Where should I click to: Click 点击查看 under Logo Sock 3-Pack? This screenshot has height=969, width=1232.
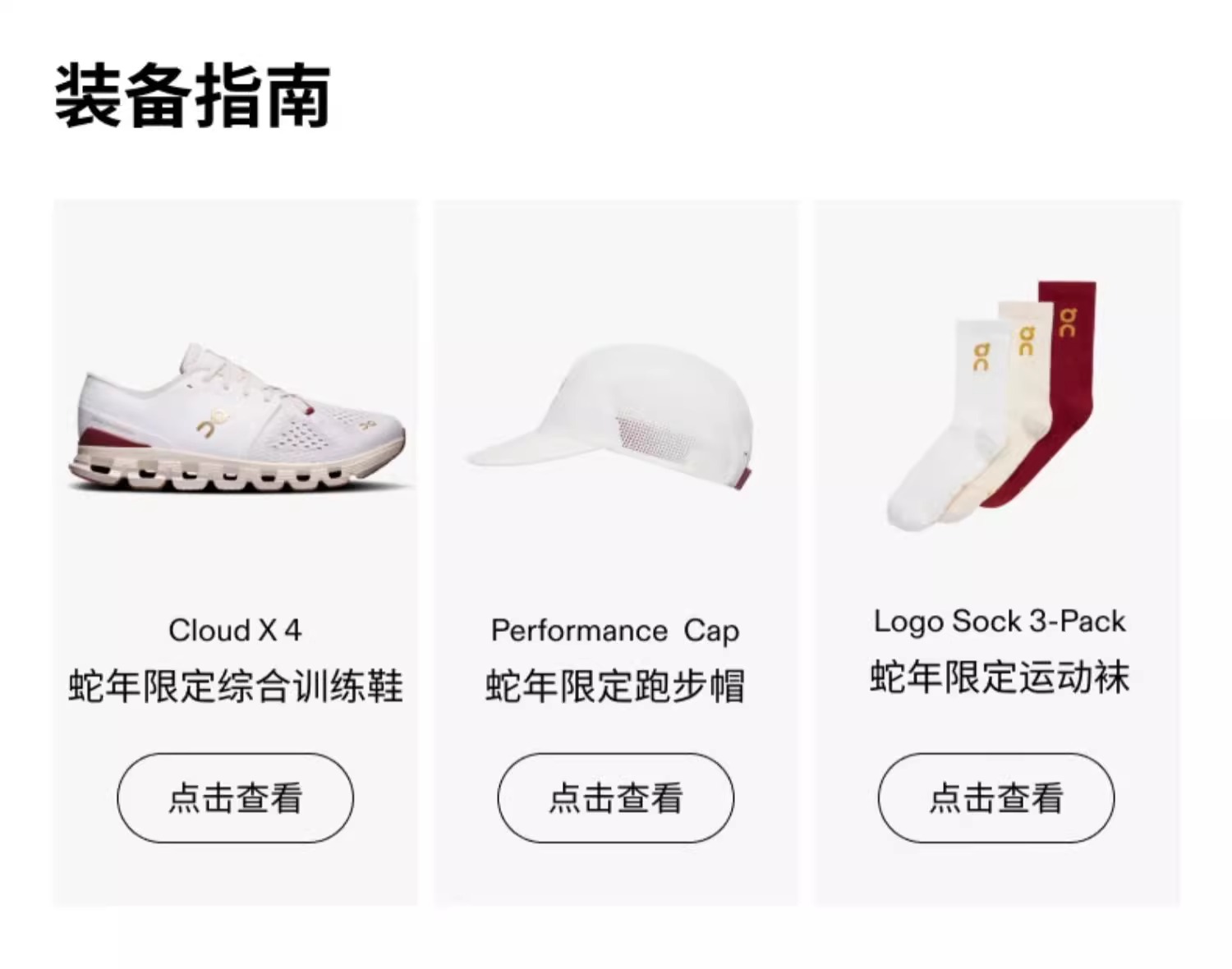tap(996, 798)
